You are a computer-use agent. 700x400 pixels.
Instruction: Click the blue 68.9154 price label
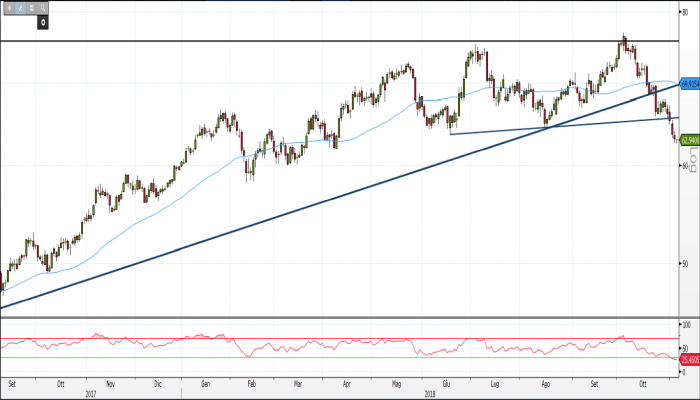click(x=688, y=86)
